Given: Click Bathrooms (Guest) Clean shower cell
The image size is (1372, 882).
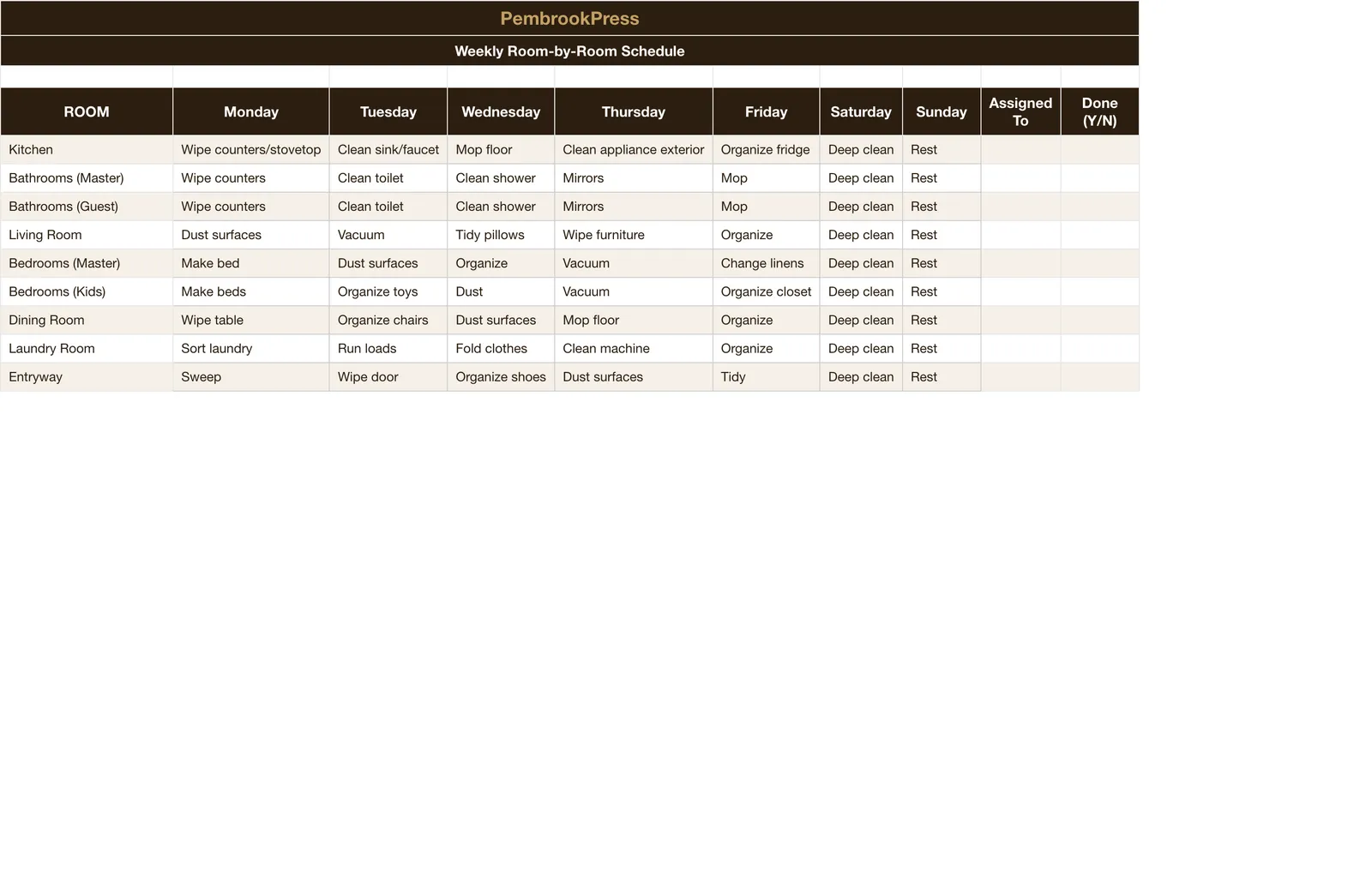Looking at the screenshot, I should click(x=501, y=206).
